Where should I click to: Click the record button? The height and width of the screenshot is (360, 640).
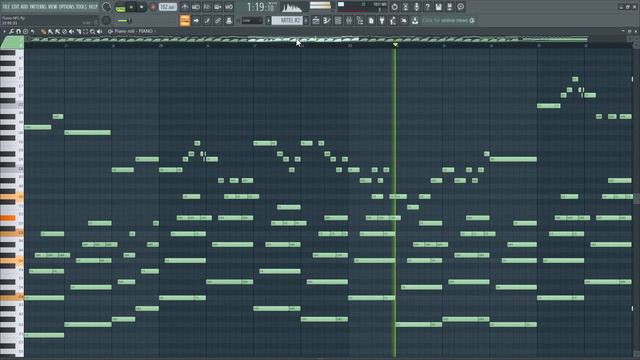pyautogui.click(x=153, y=7)
